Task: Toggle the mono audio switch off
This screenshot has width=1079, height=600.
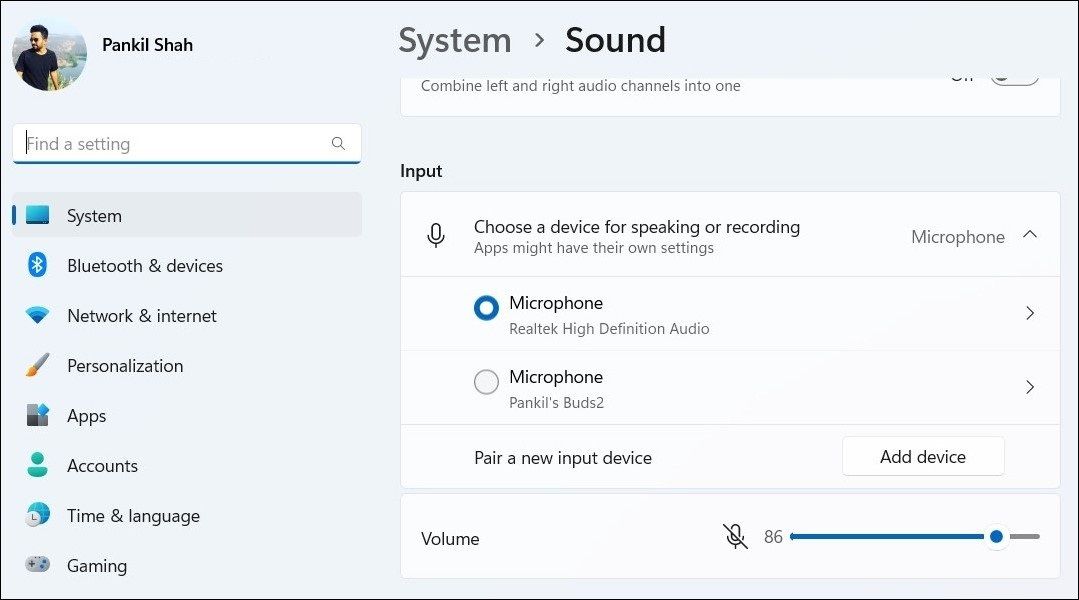Action: point(1014,73)
